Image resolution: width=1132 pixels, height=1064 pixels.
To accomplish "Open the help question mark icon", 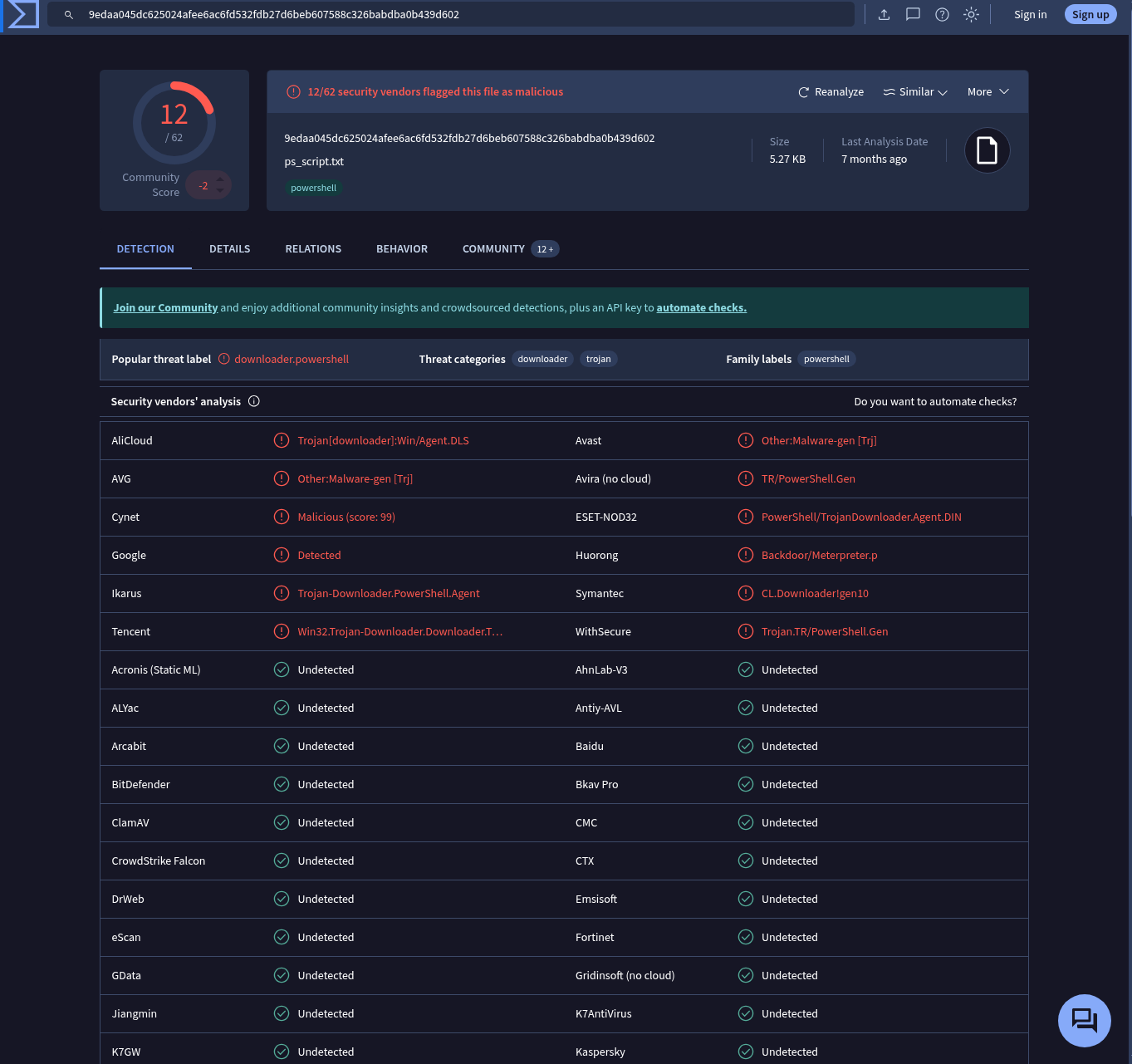I will coord(942,14).
